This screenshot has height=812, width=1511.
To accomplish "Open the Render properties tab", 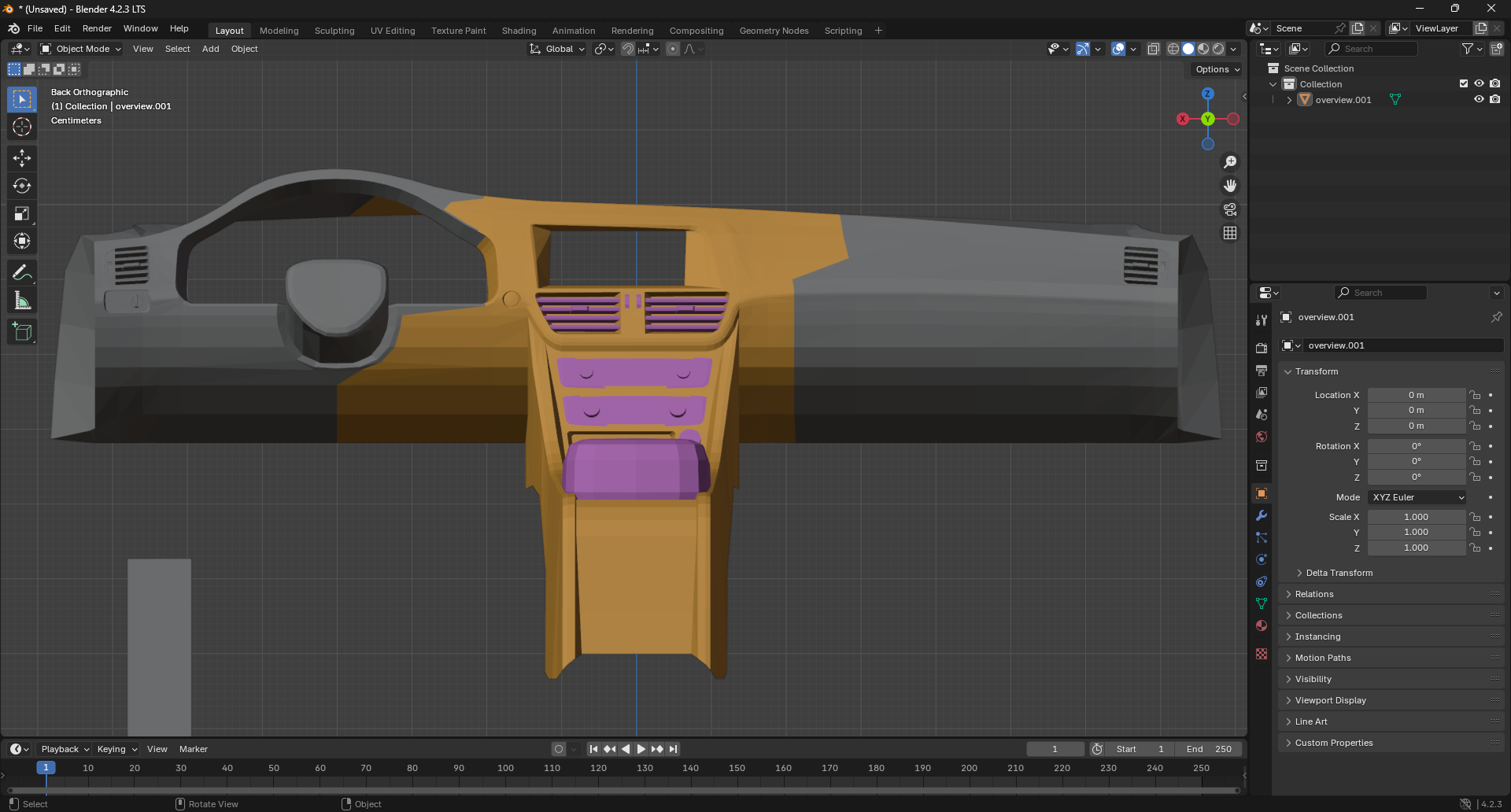I will click(x=1262, y=348).
